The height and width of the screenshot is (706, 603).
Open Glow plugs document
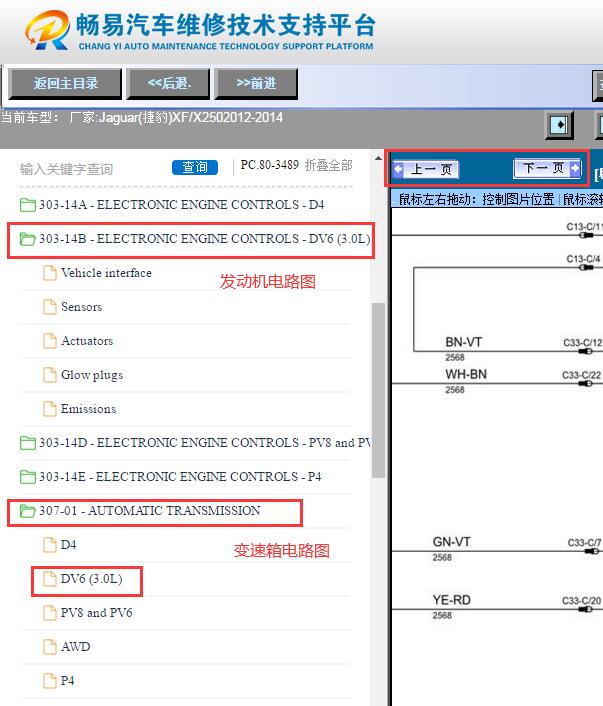(x=92, y=375)
